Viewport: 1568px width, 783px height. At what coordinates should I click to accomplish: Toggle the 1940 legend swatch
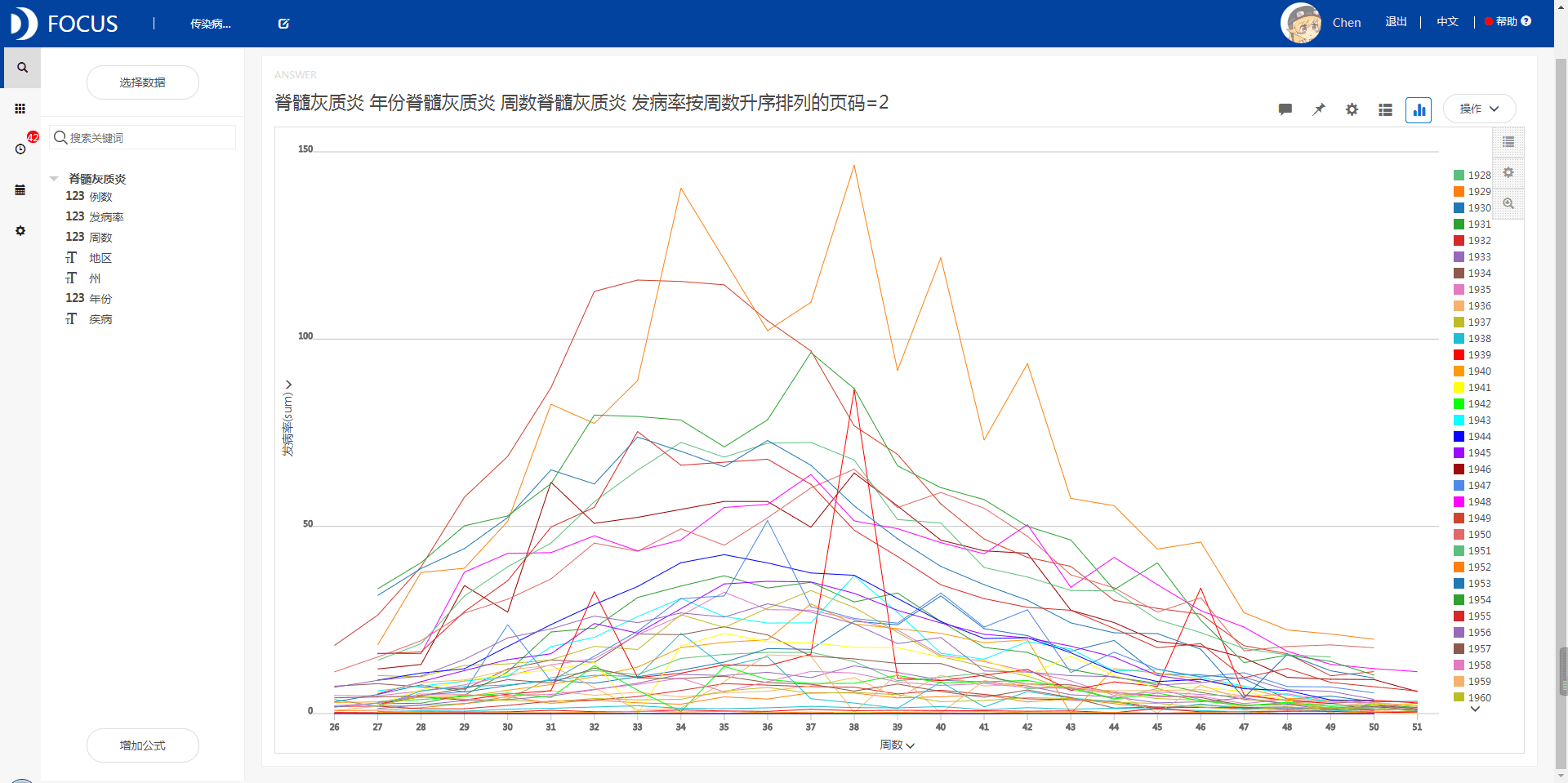coord(1459,371)
